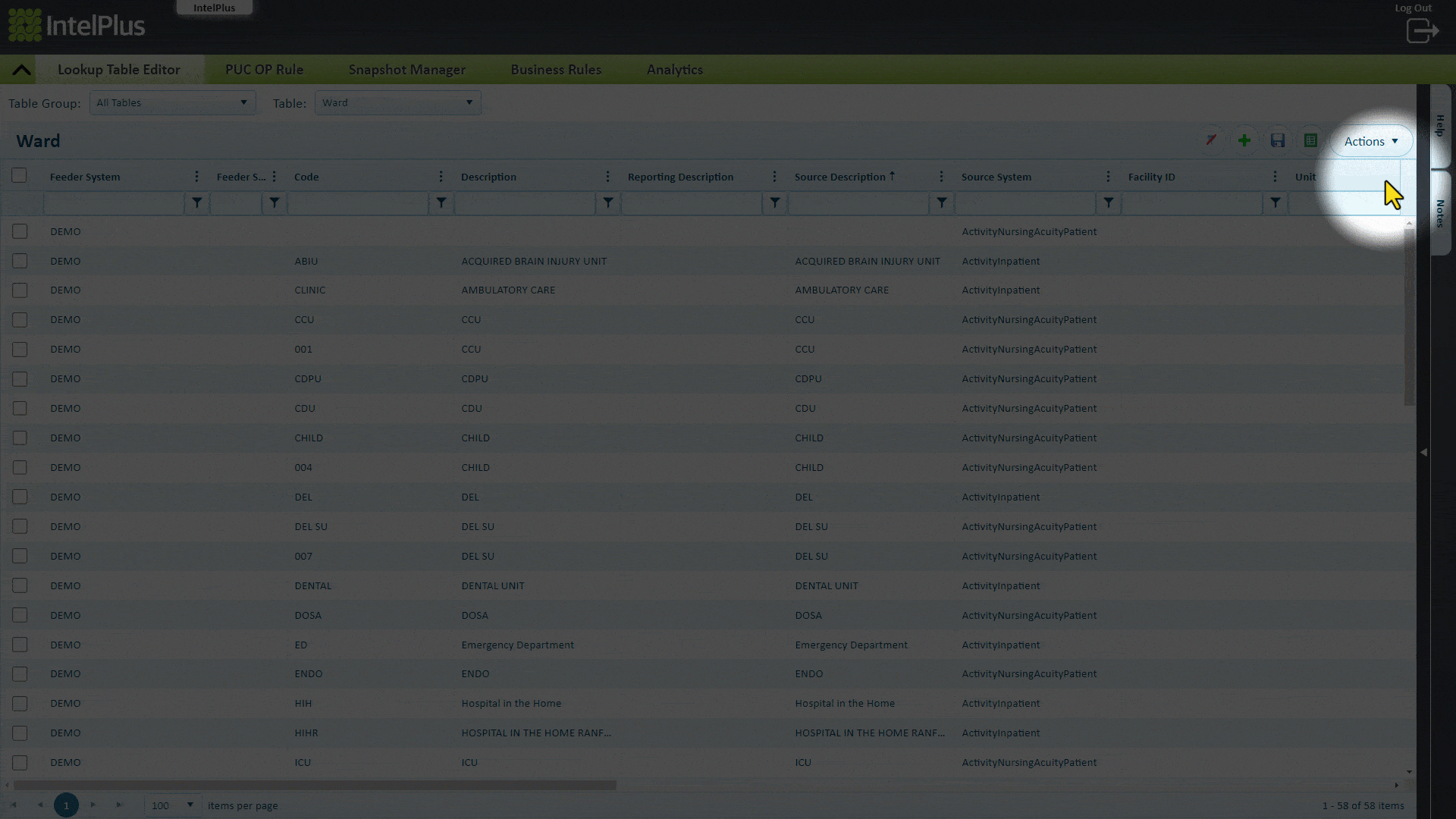Click the clear filters icon
Viewport: 1456px width, 819px height.
coord(1211,140)
